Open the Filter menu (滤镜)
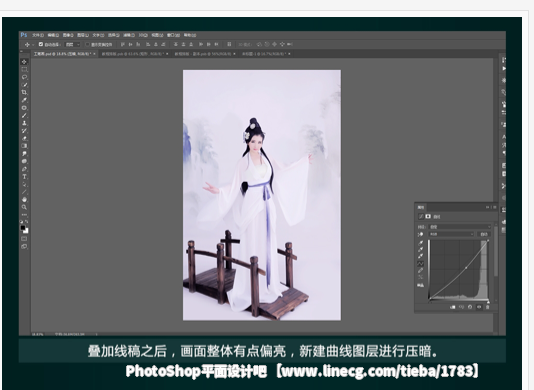This screenshot has height=390, width=534. 129,35
